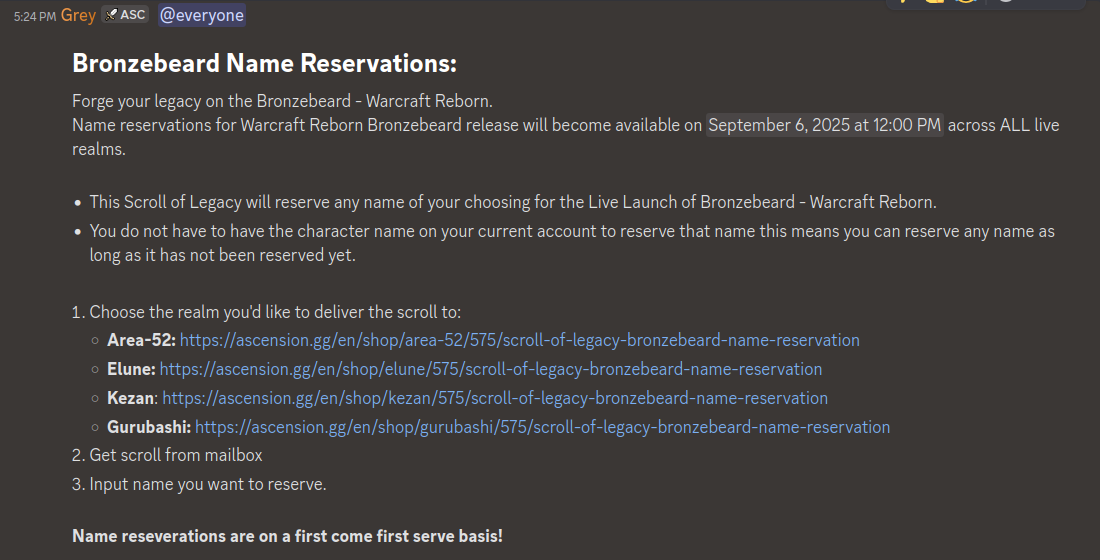Click the thumbs-up quick reaction emoji
Image resolution: width=1100 pixels, height=560 pixels.
pyautogui.click(x=934, y=1)
